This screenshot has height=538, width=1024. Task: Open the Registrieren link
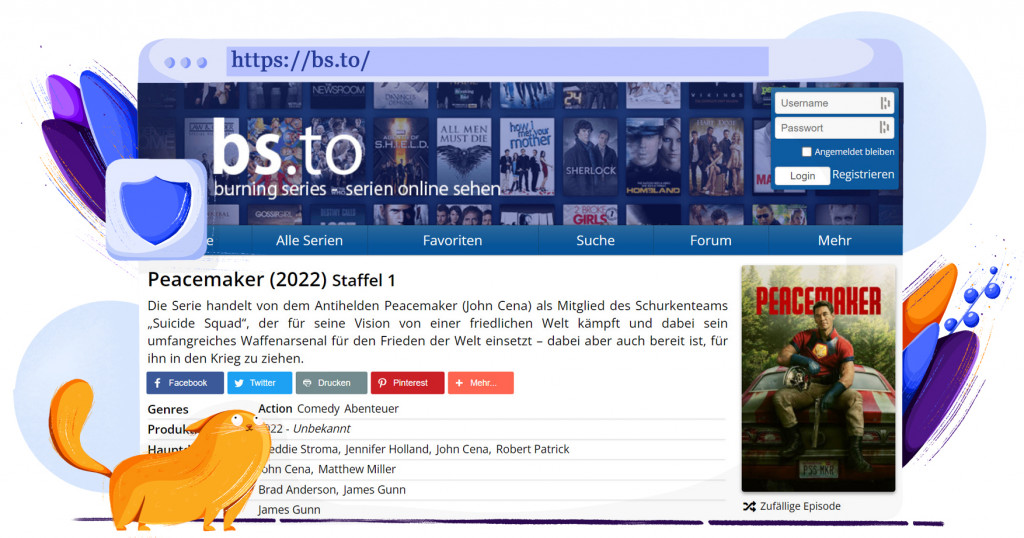(863, 174)
